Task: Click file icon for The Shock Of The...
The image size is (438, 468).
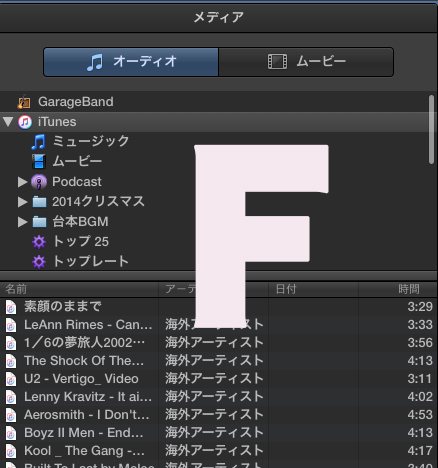Action: [x=11, y=361]
